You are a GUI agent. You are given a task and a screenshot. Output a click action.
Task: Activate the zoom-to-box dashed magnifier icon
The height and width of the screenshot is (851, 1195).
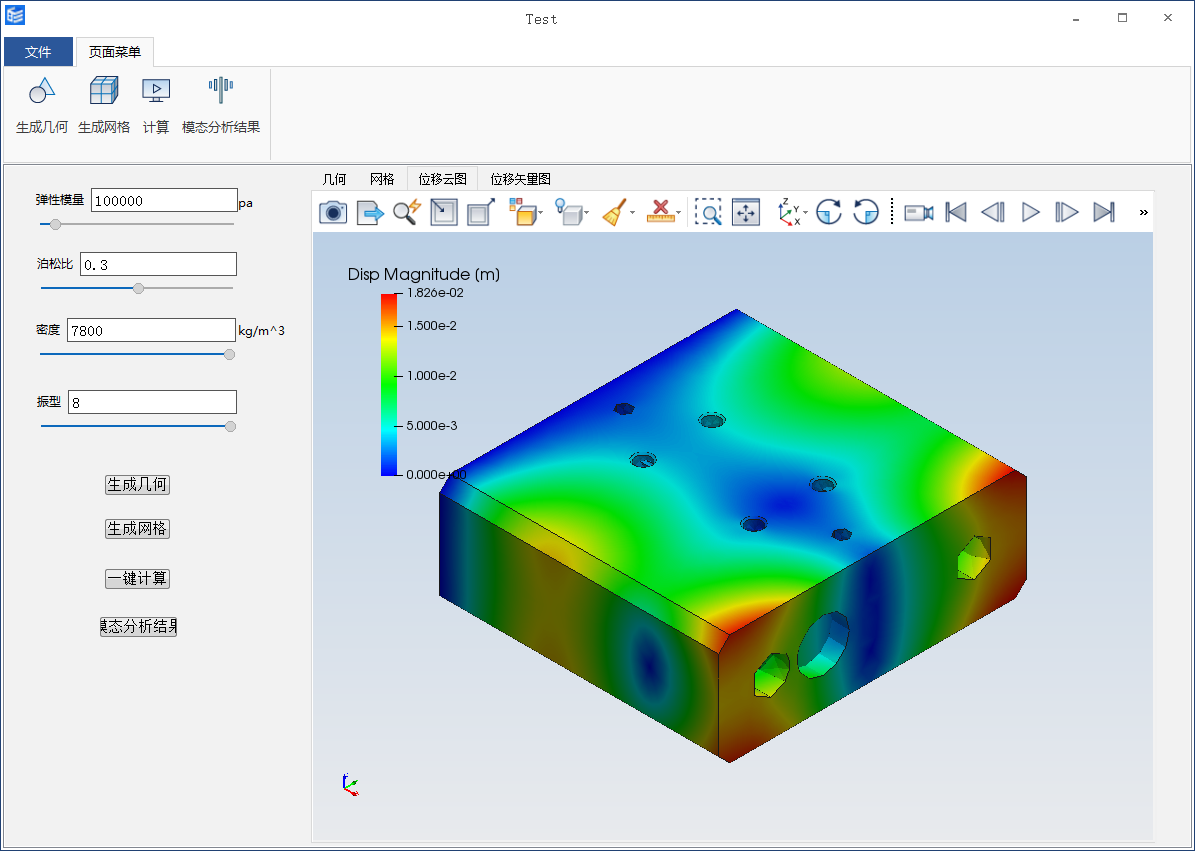pyautogui.click(x=709, y=212)
